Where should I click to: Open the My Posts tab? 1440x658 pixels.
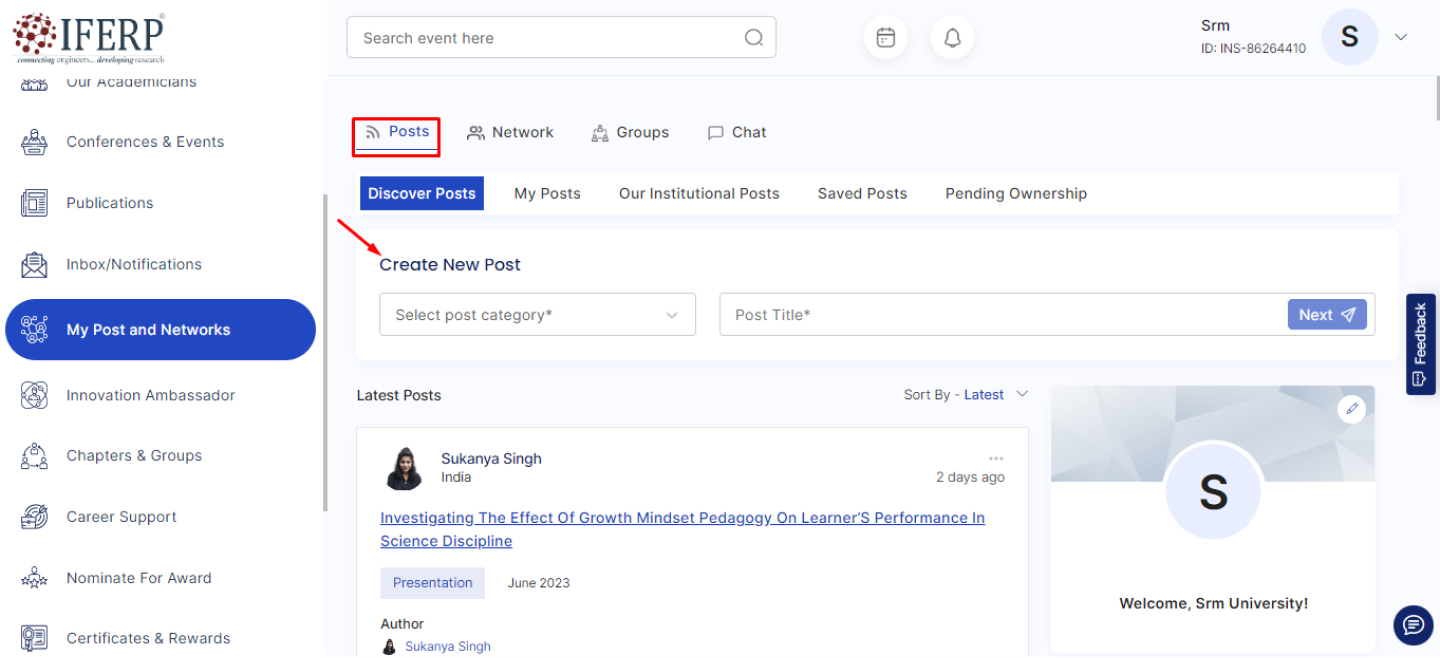point(547,194)
